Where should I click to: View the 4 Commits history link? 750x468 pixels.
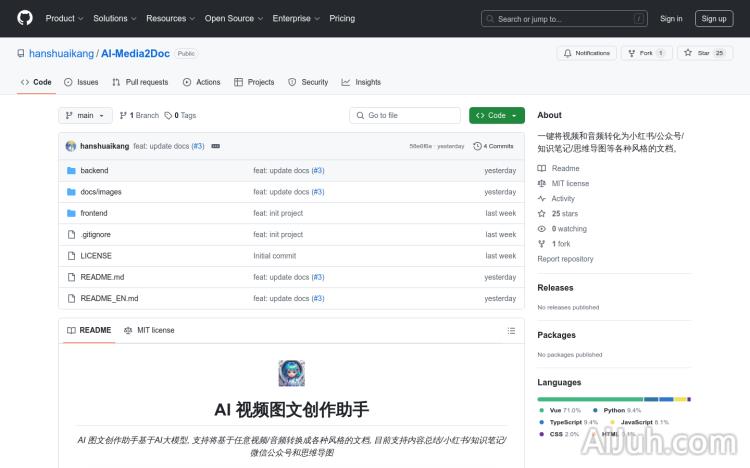(493, 146)
